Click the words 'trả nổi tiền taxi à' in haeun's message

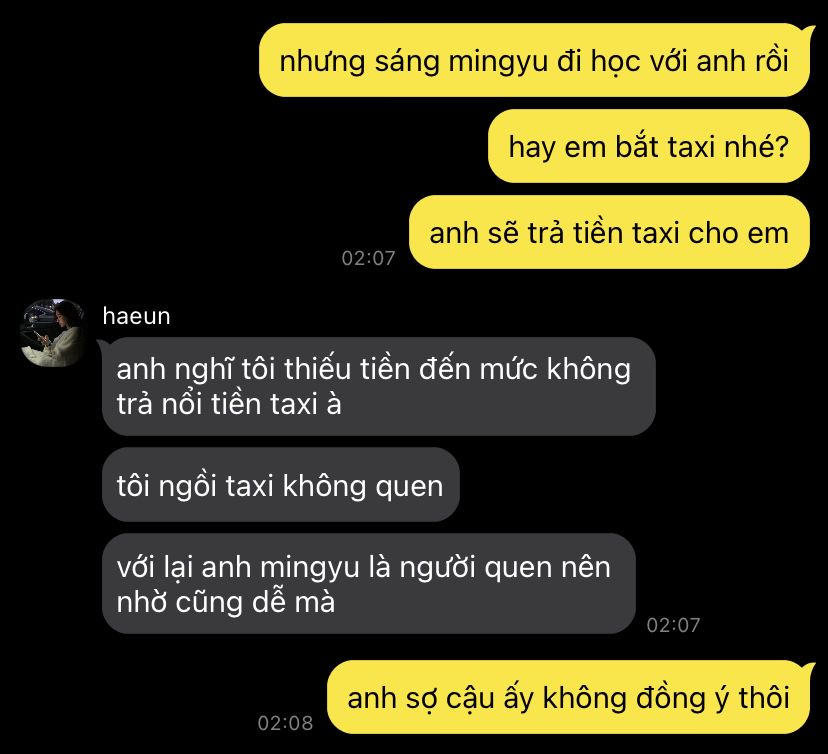click(229, 404)
